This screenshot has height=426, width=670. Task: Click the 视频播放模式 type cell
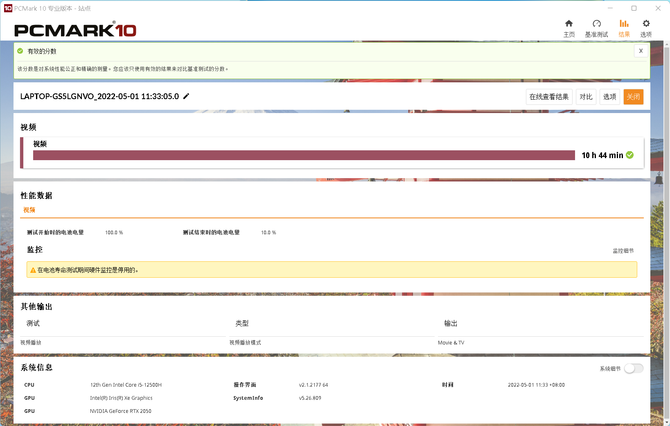(245, 343)
